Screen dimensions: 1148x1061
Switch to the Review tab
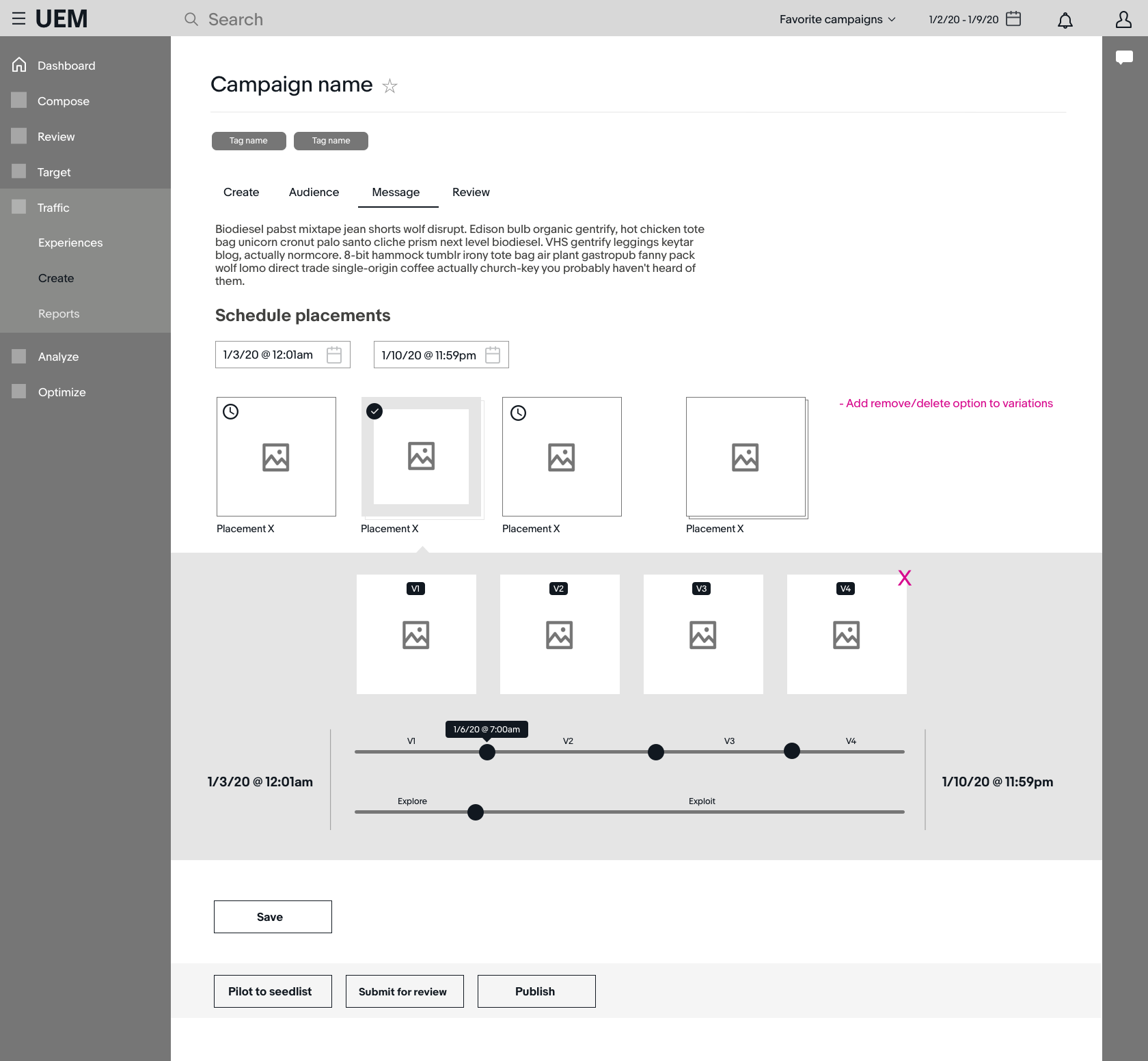point(471,192)
